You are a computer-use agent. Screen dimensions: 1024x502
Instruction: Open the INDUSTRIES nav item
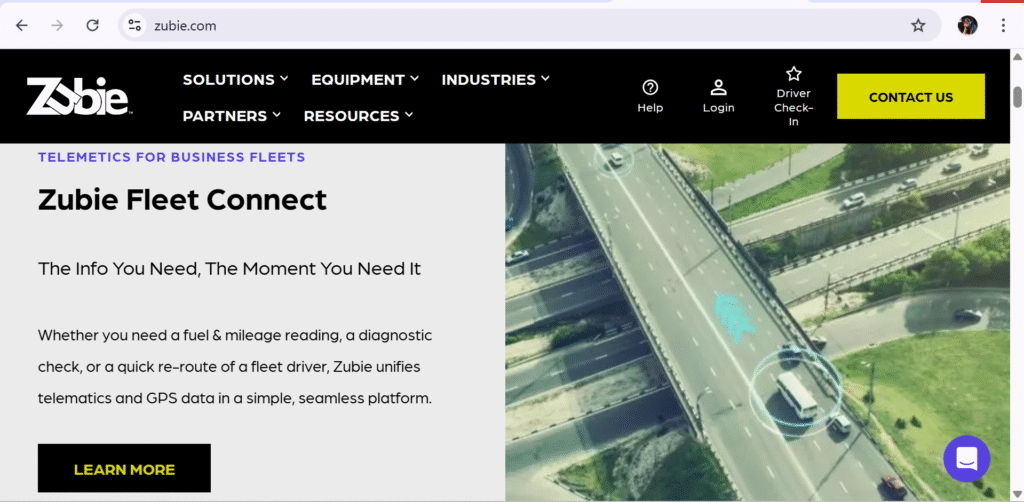tap(488, 80)
